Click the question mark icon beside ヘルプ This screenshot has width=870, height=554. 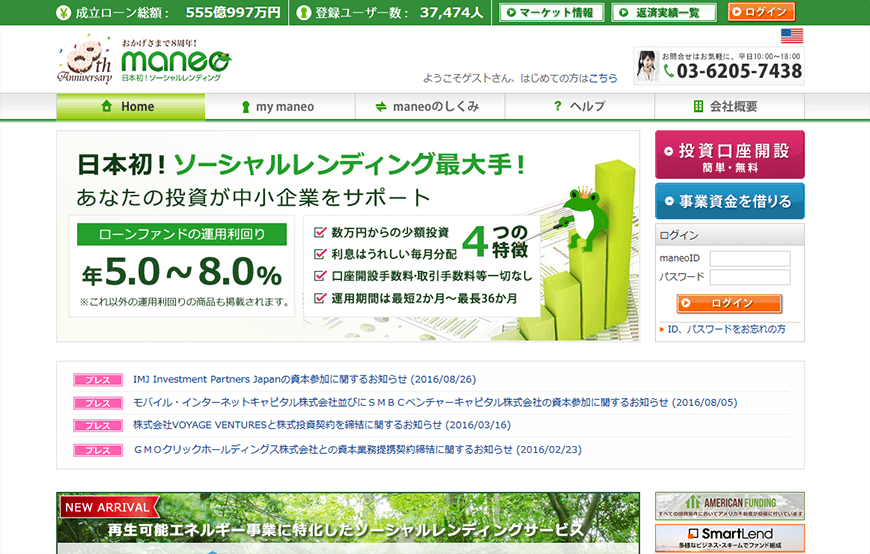(558, 105)
